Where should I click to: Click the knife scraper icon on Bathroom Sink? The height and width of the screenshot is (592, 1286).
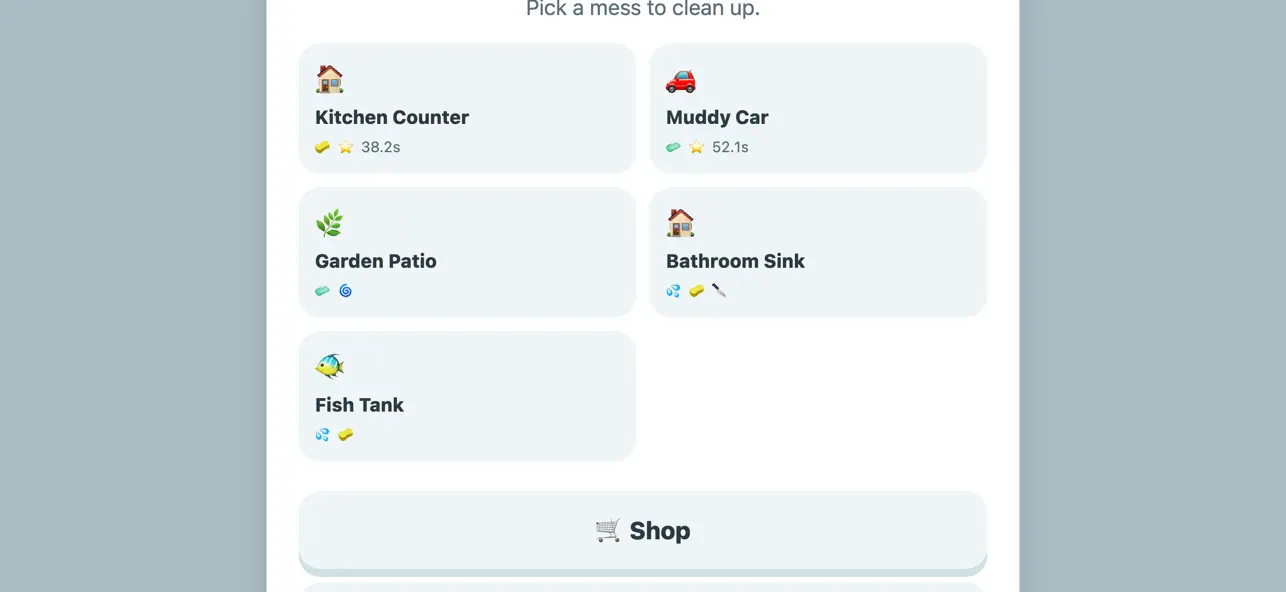click(x=719, y=291)
